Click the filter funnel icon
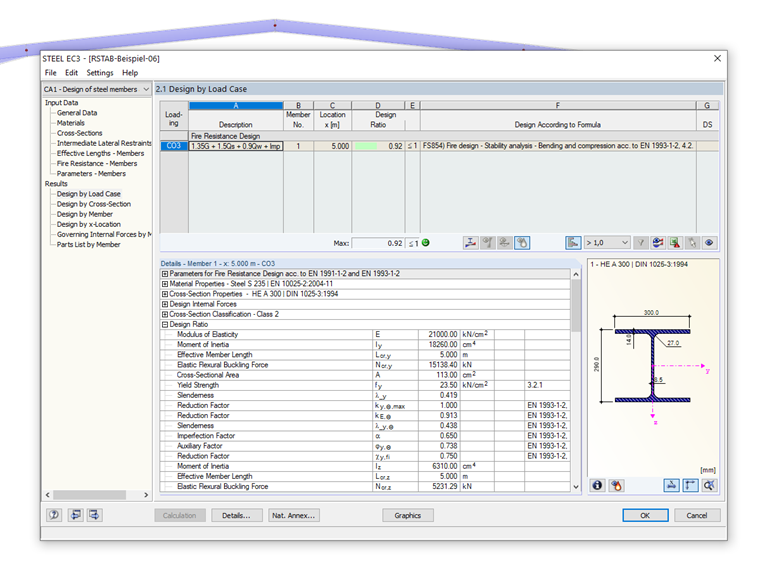The image size is (760, 570). coord(641,243)
